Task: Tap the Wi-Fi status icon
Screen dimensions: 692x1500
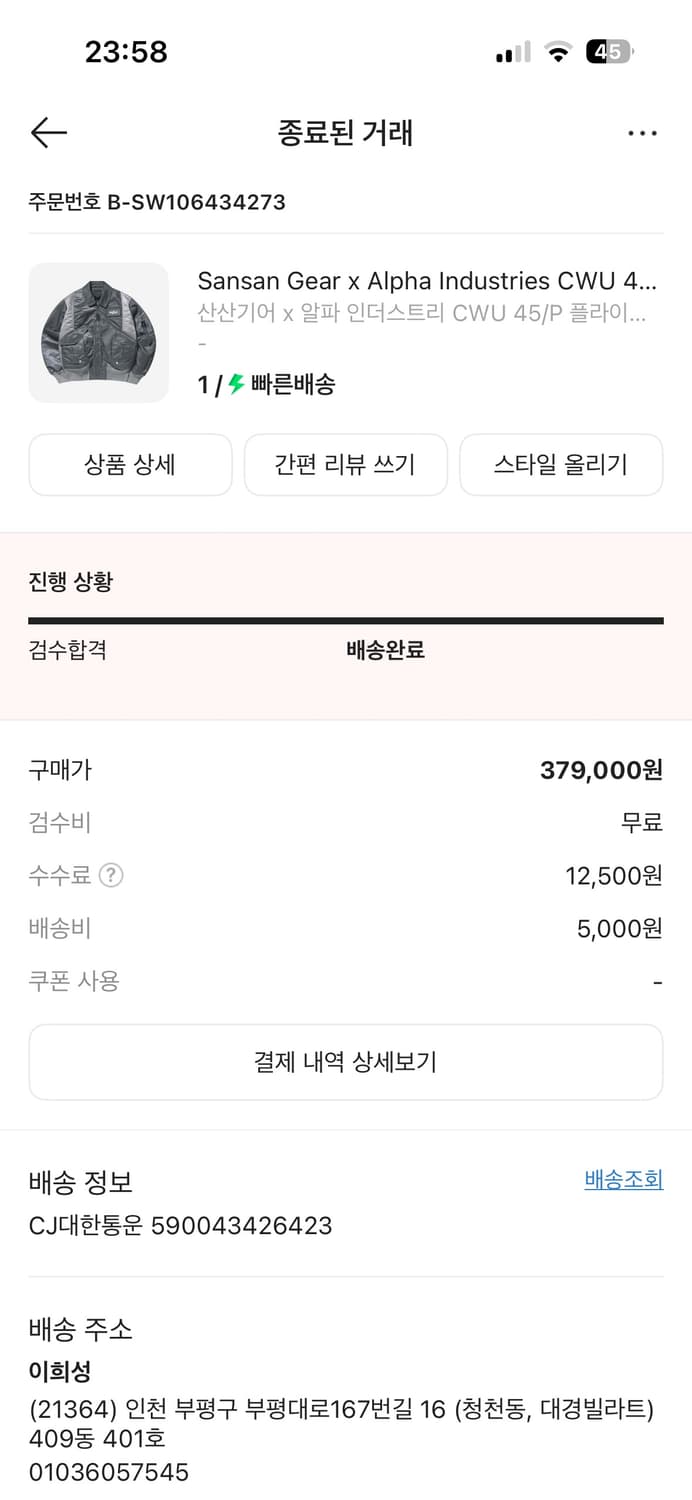Action: coord(556,52)
